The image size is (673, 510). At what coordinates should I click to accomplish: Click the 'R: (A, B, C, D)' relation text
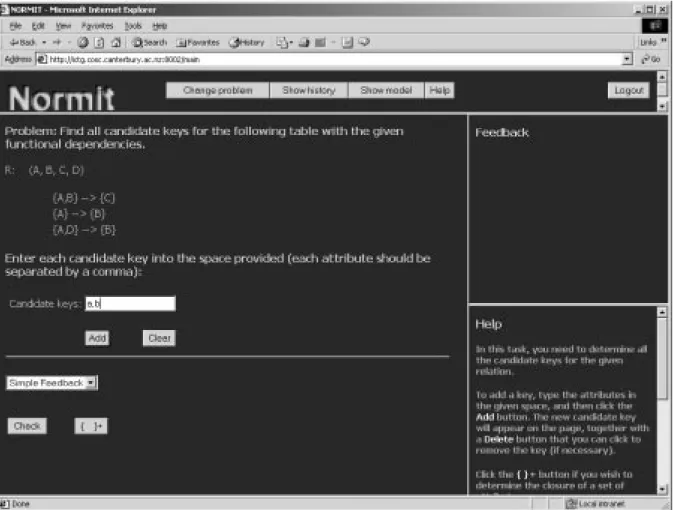pos(44,170)
